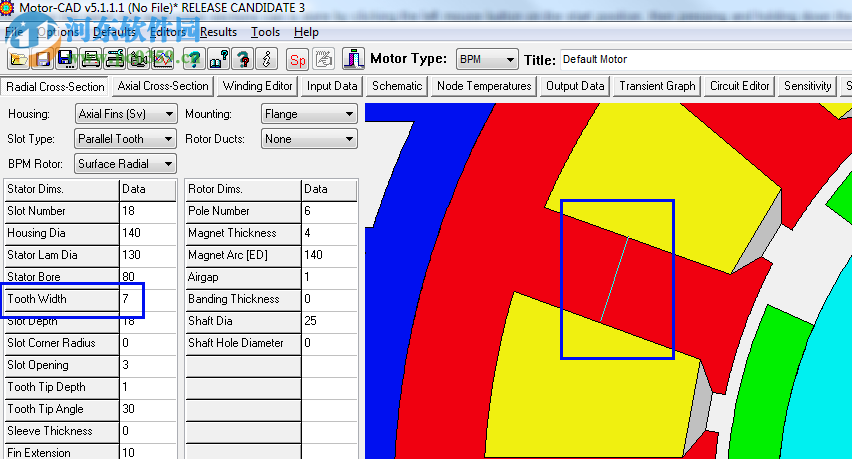Screen dimensions: 852x459
Task: Switch to the Input Data tab
Action: [x=332, y=86]
